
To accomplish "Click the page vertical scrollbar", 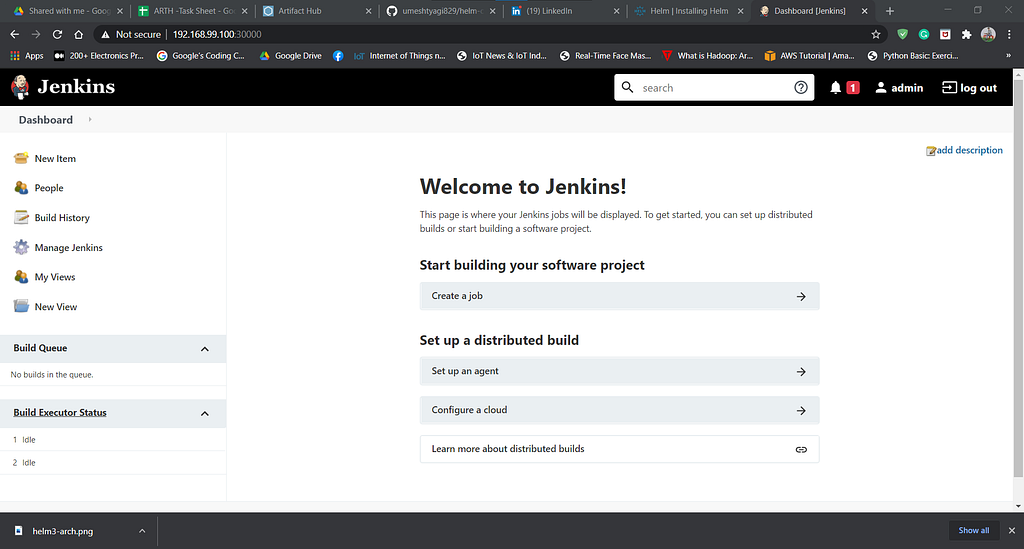I will (1018, 277).
